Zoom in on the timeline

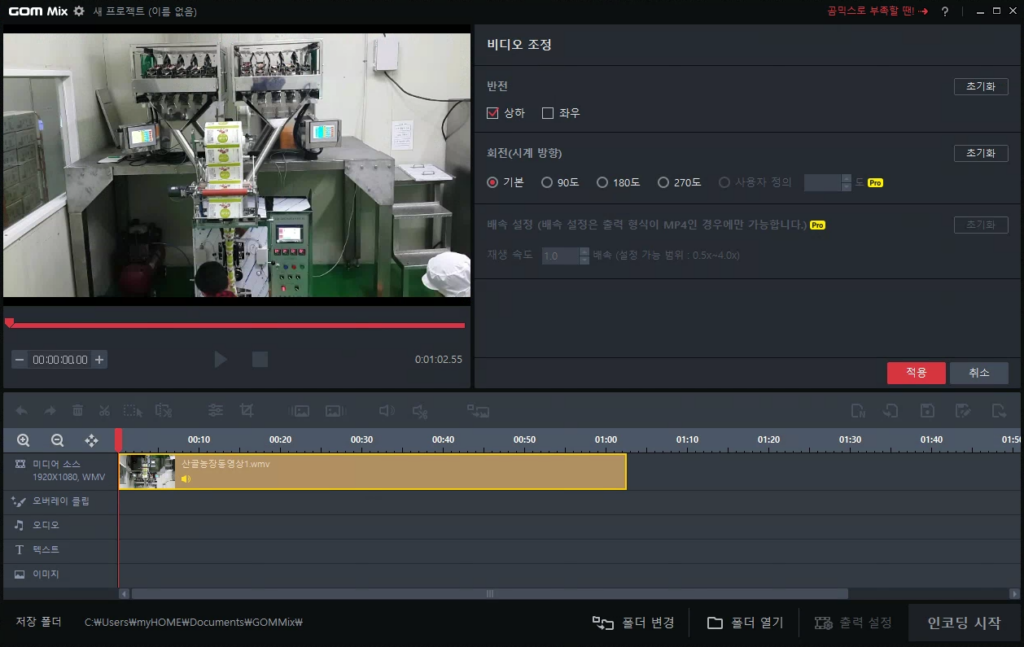(x=23, y=440)
